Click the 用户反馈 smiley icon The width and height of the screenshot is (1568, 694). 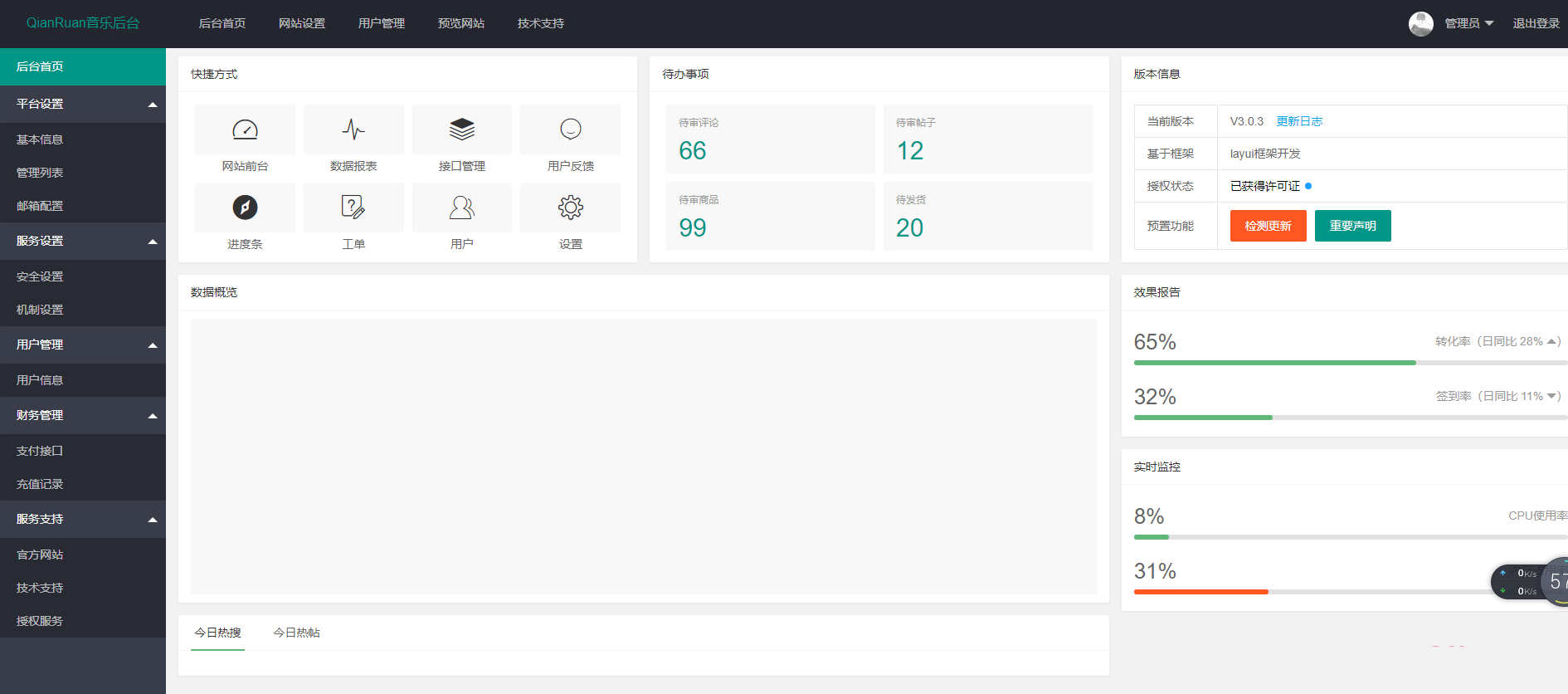click(x=570, y=130)
